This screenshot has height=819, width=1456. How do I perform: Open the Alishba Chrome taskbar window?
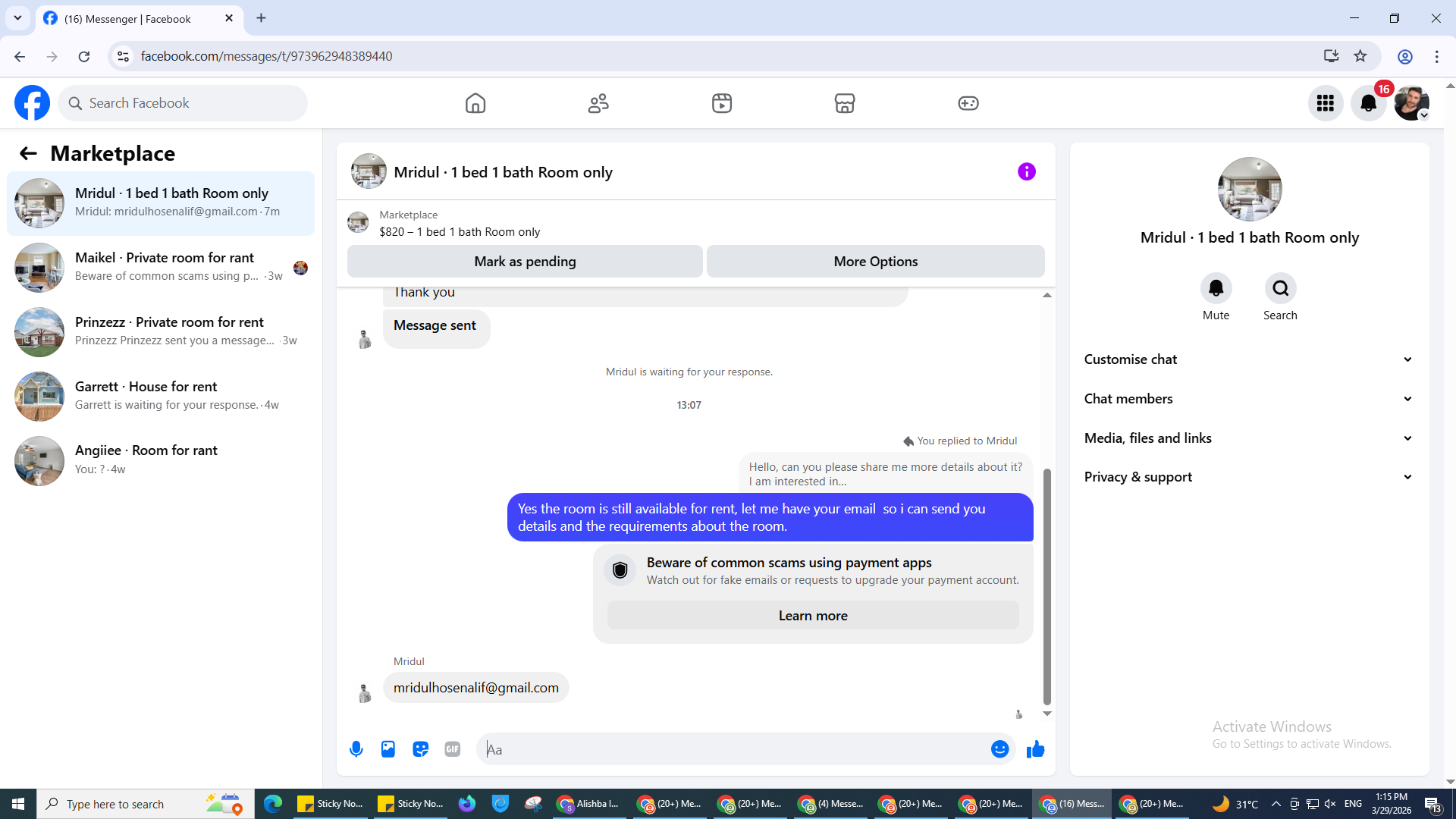coord(588,804)
